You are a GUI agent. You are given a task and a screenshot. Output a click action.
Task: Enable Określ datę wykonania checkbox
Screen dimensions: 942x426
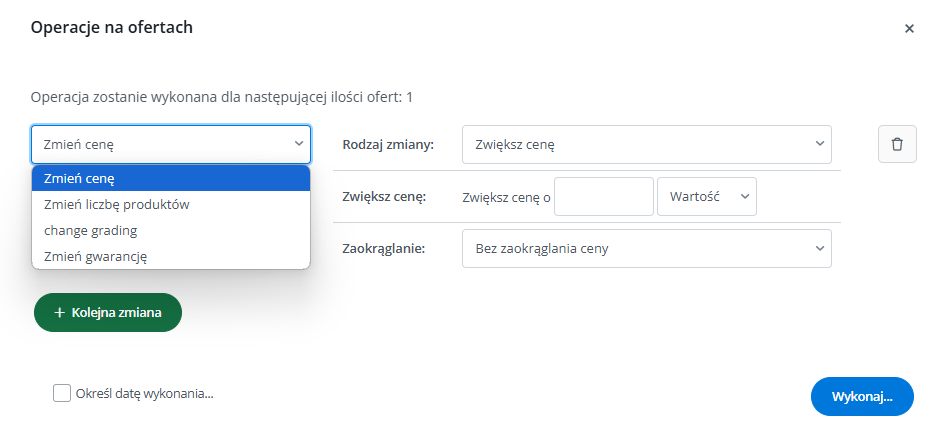coord(62,394)
